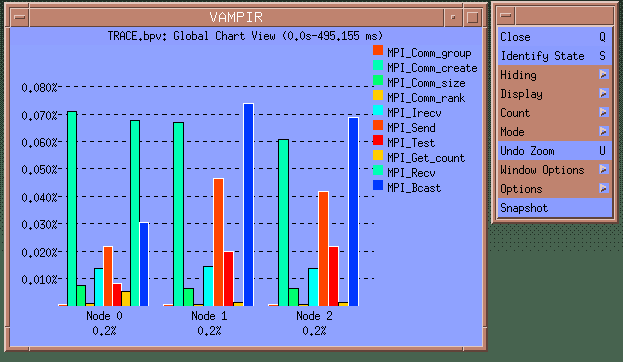
Task: Click the MPI_Comm_size legend color swatch
Action: (378, 80)
